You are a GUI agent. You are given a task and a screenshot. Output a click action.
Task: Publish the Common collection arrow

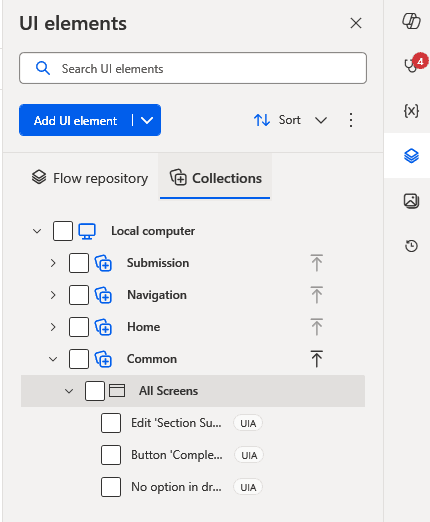[316, 359]
